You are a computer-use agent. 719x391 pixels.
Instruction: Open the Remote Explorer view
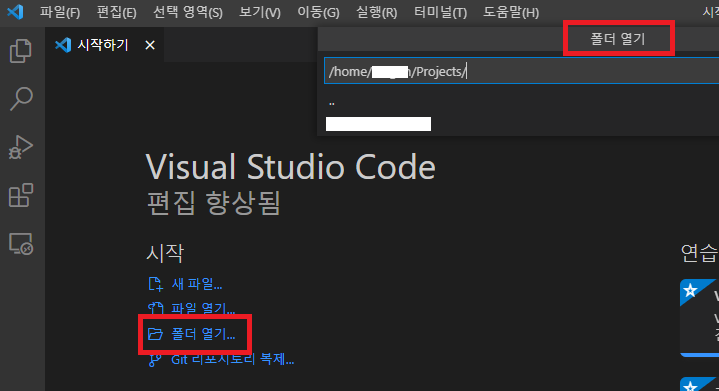[21, 244]
